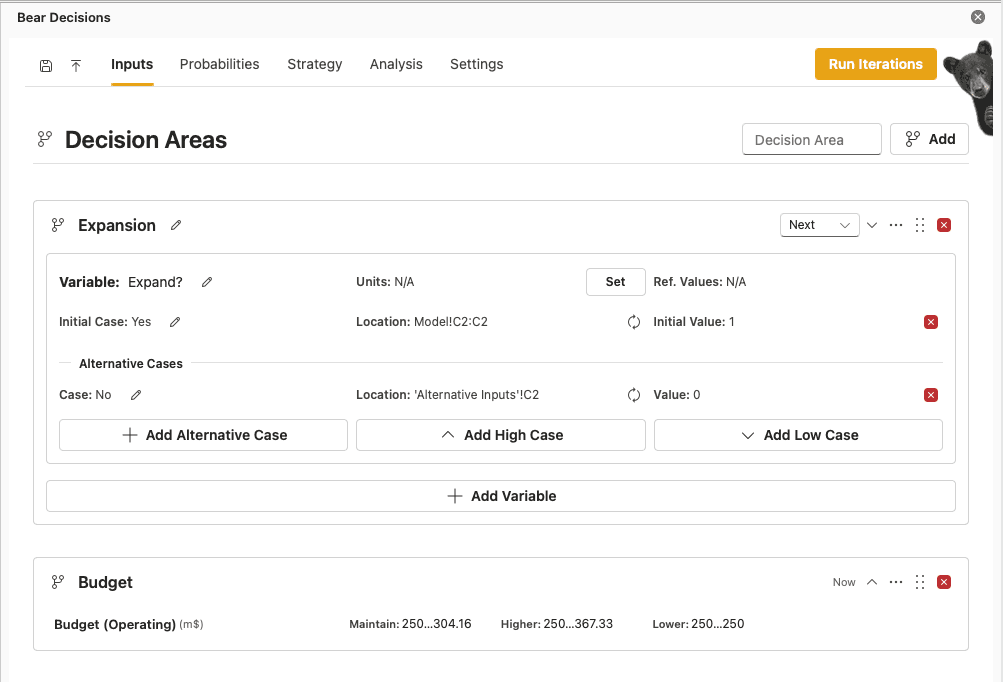The height and width of the screenshot is (682, 1003).
Task: Go to the Analysis tab
Action: tap(396, 64)
